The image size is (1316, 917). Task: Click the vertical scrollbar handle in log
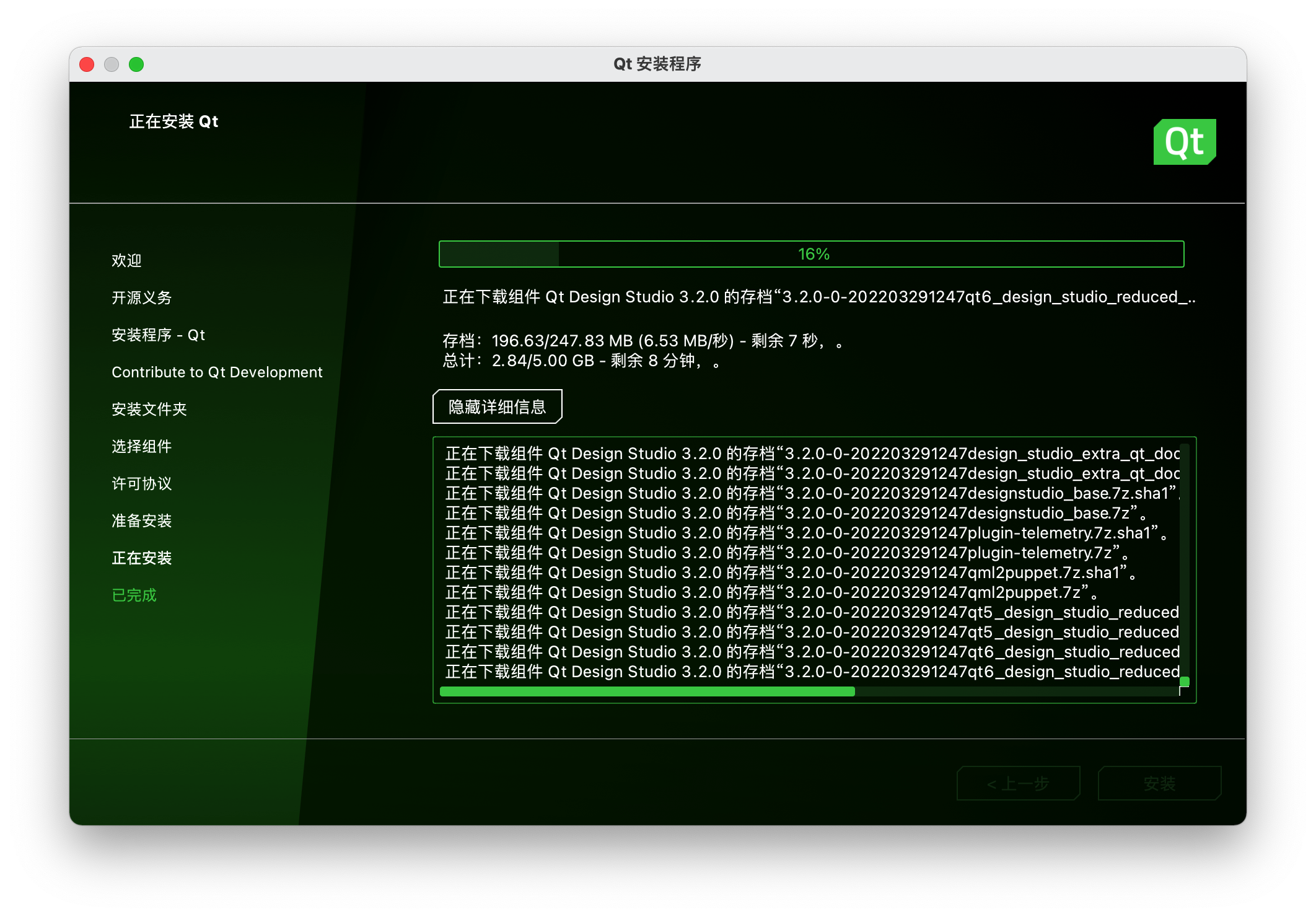click(1184, 682)
